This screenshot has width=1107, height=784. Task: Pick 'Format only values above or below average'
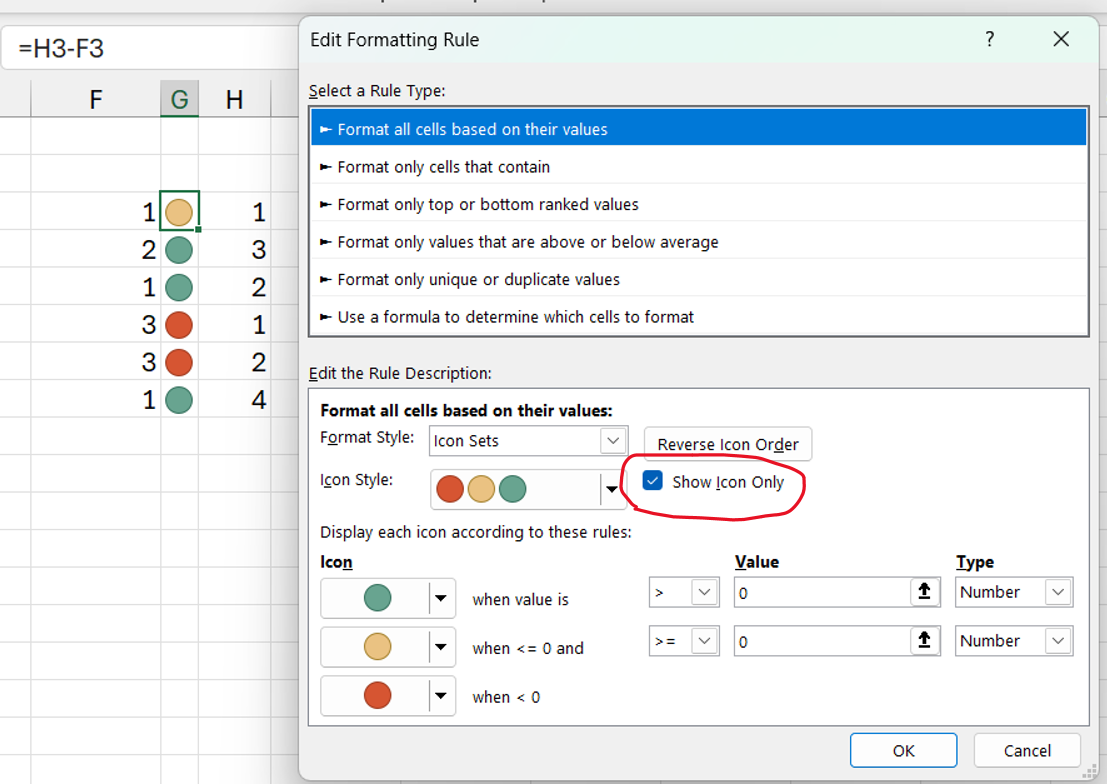click(x=699, y=242)
